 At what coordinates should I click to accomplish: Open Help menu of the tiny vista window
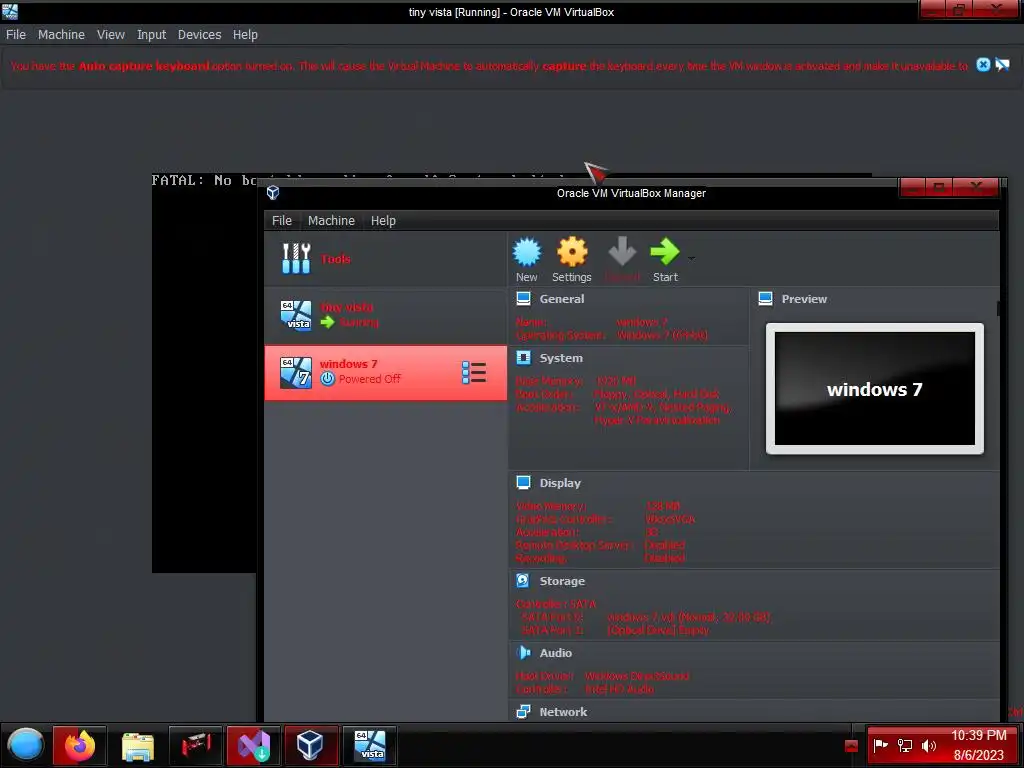(x=245, y=35)
